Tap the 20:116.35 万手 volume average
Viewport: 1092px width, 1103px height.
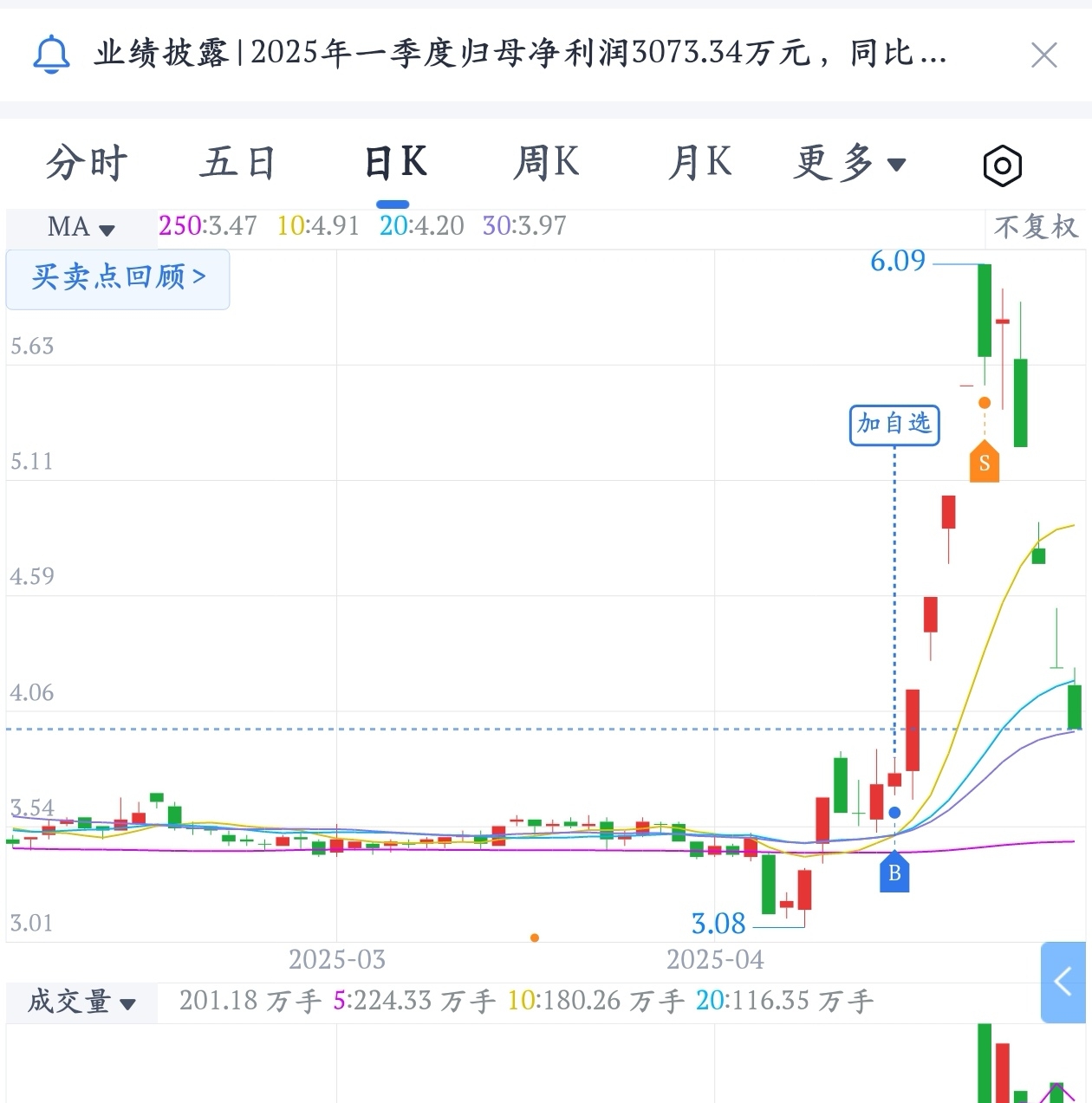click(x=785, y=1002)
